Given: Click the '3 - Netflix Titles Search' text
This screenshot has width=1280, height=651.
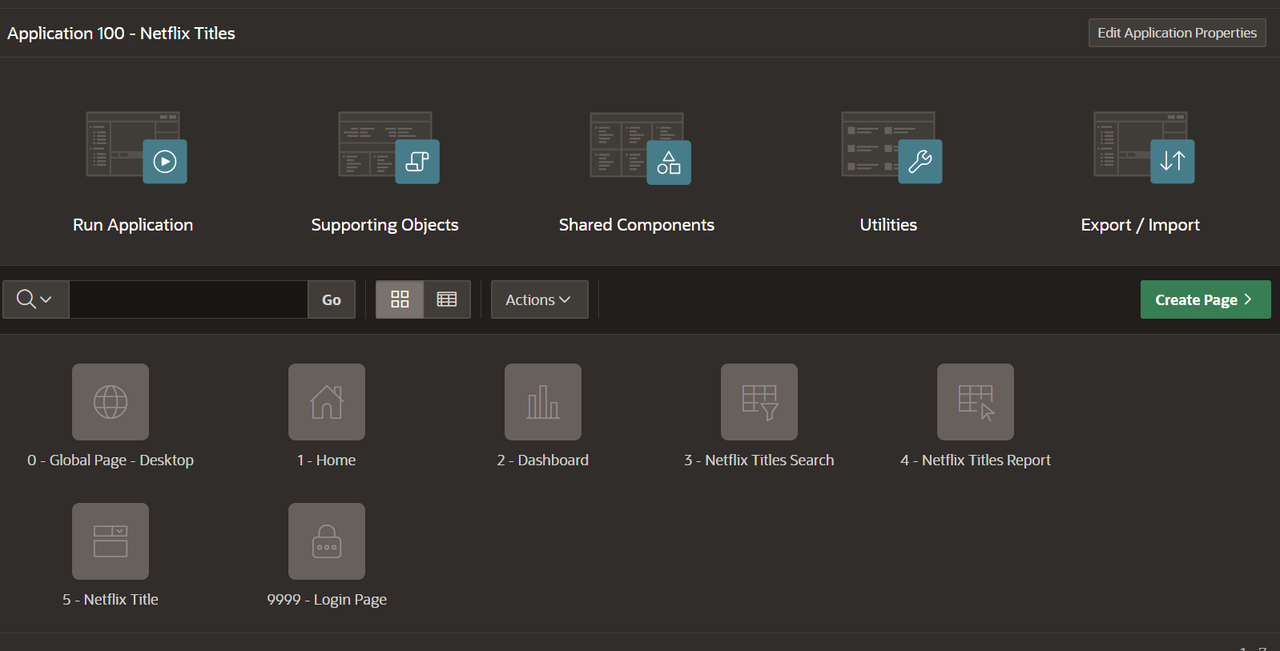Looking at the screenshot, I should tap(759, 460).
